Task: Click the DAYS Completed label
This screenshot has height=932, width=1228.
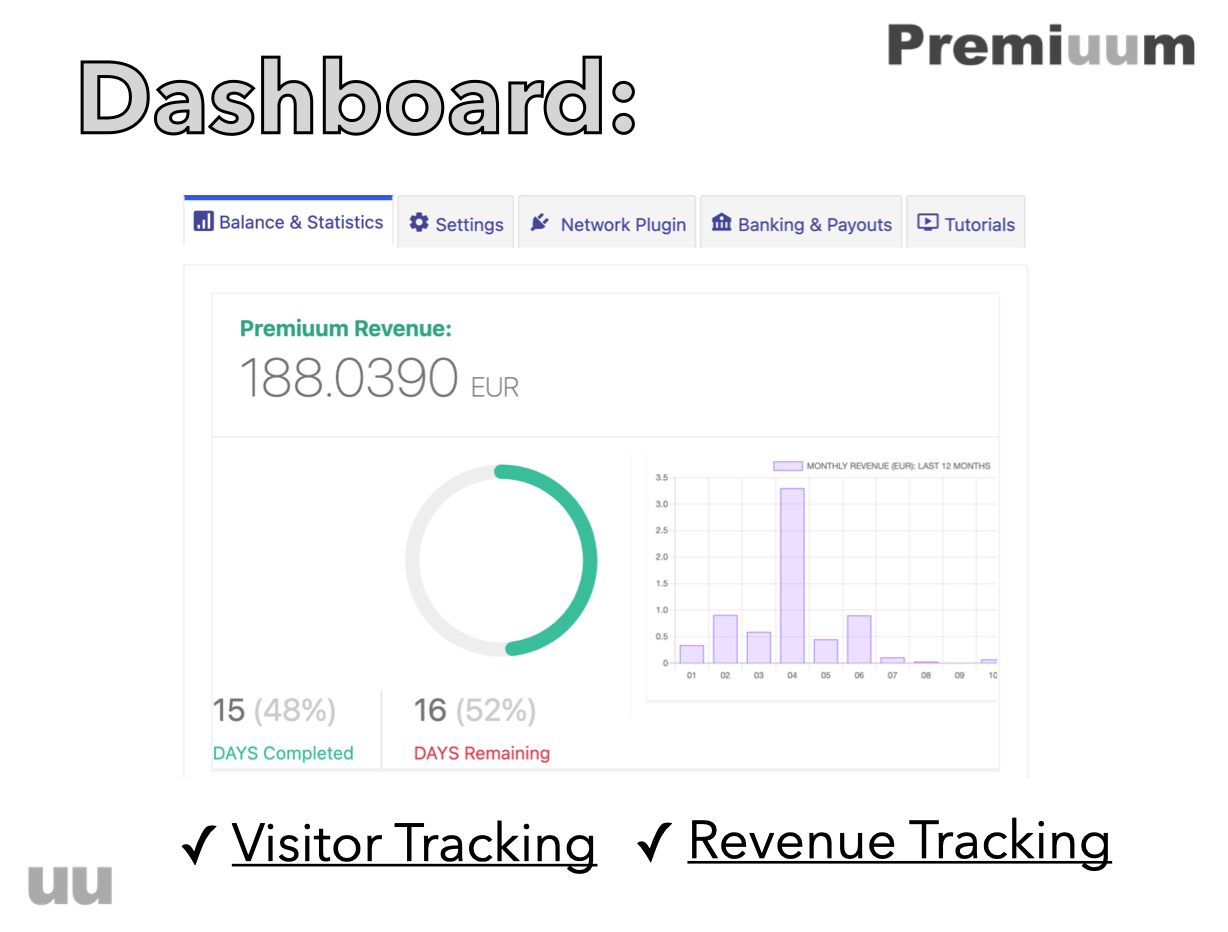Action: (x=283, y=753)
